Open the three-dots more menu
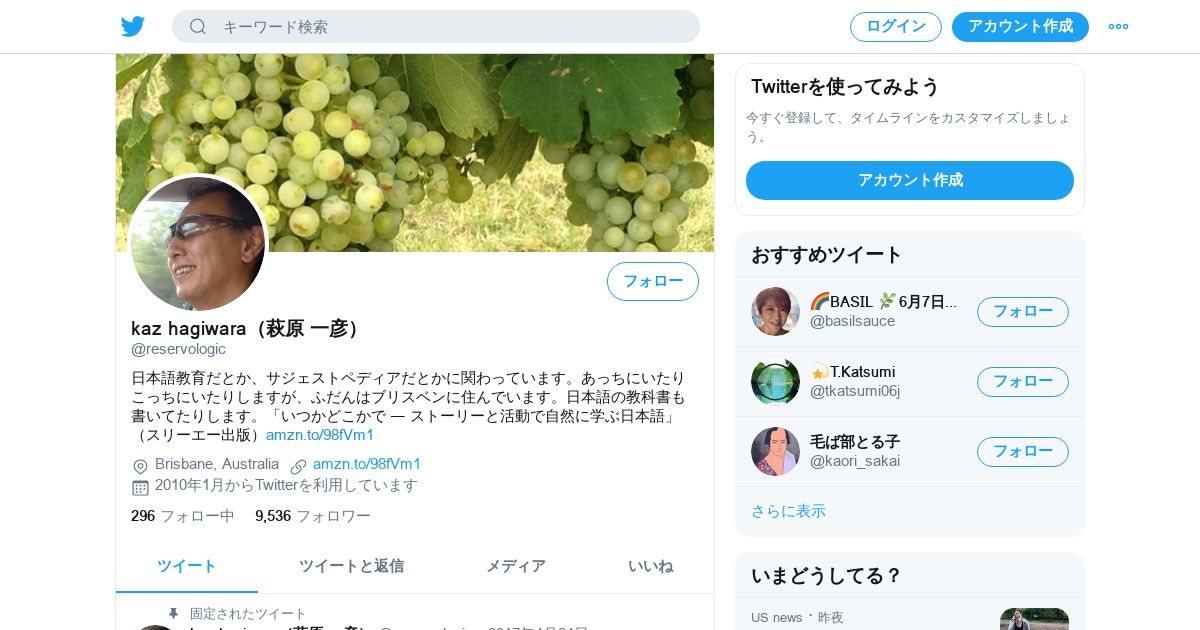This screenshot has height=630, width=1200. click(x=1118, y=27)
